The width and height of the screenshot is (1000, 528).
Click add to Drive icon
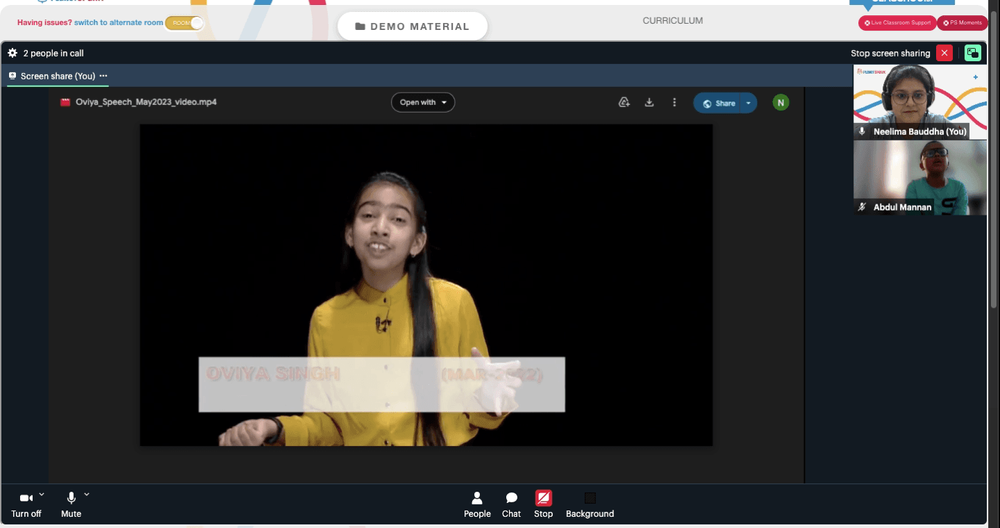pos(624,102)
